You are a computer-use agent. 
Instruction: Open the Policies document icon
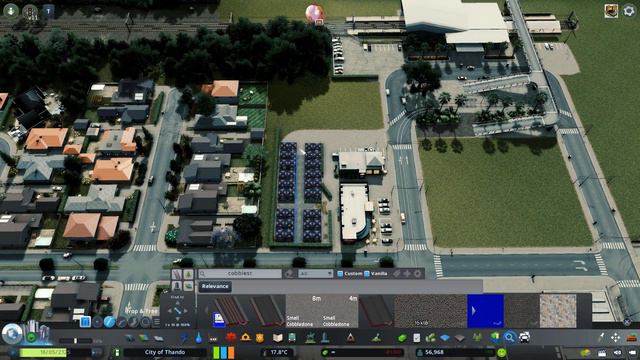pos(416,338)
